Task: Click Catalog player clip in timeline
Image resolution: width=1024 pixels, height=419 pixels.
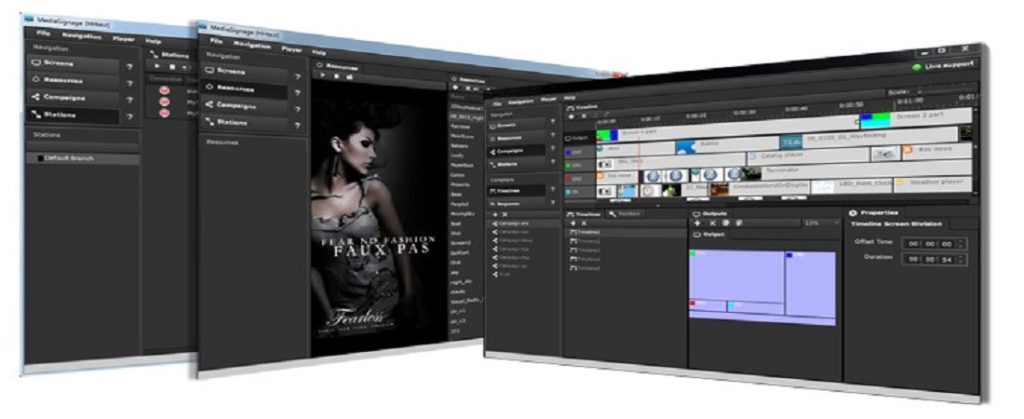Action: click(807, 157)
